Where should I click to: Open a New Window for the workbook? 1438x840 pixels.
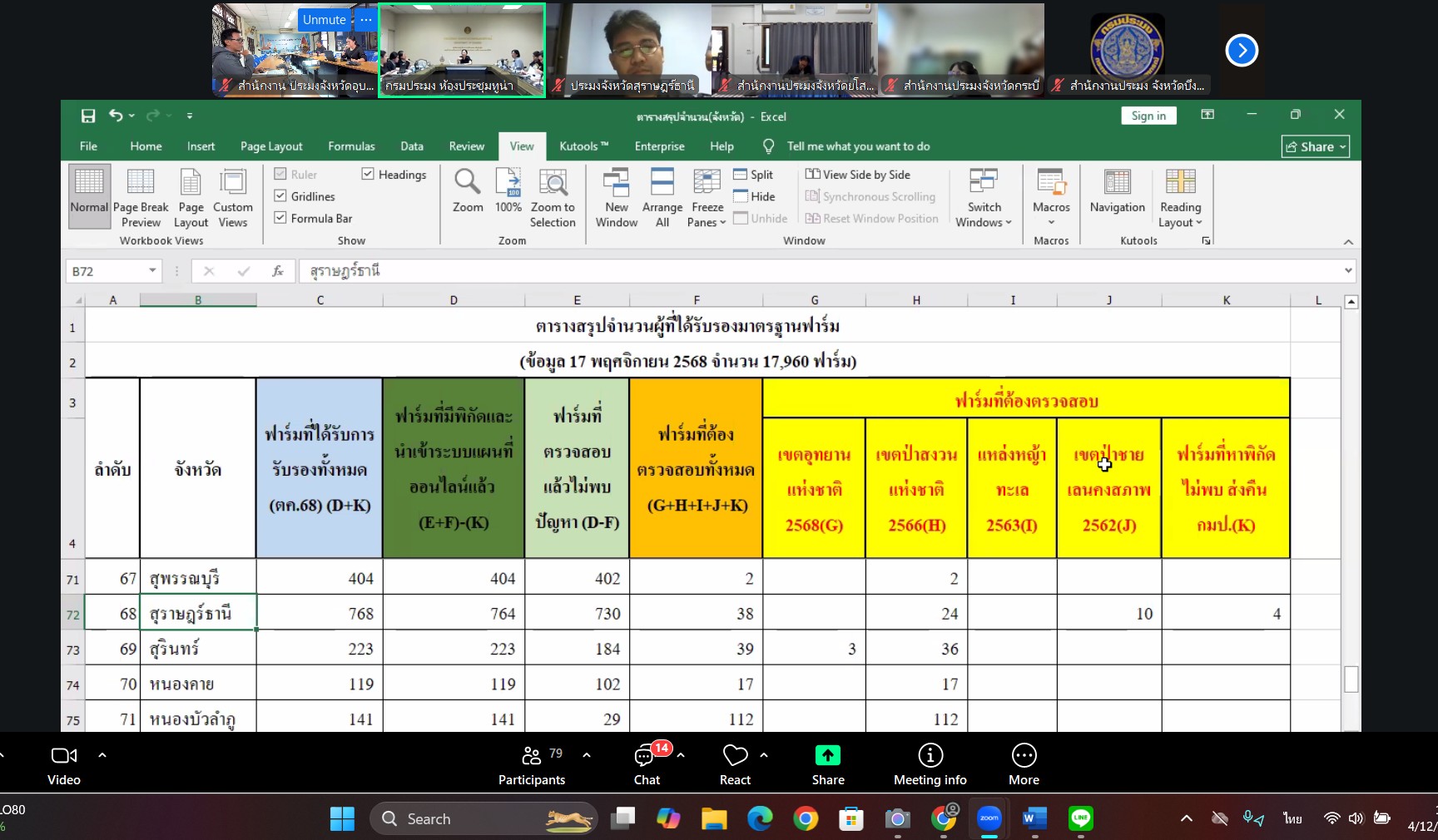tap(616, 184)
